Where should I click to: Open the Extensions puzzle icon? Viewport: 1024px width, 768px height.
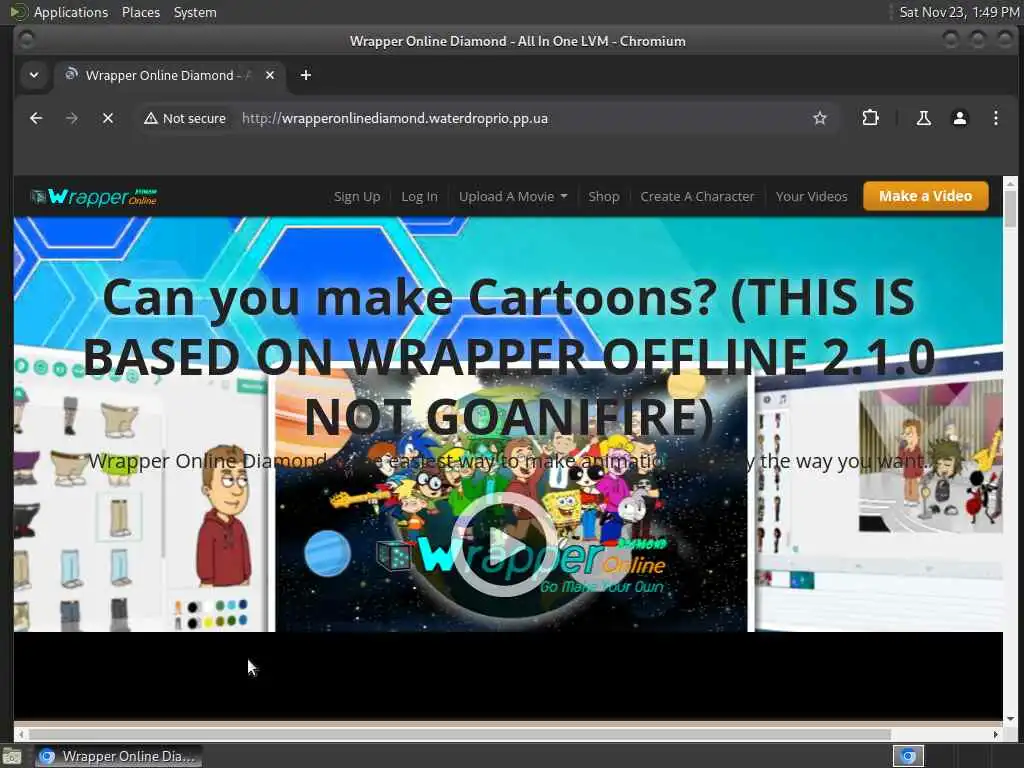point(870,118)
